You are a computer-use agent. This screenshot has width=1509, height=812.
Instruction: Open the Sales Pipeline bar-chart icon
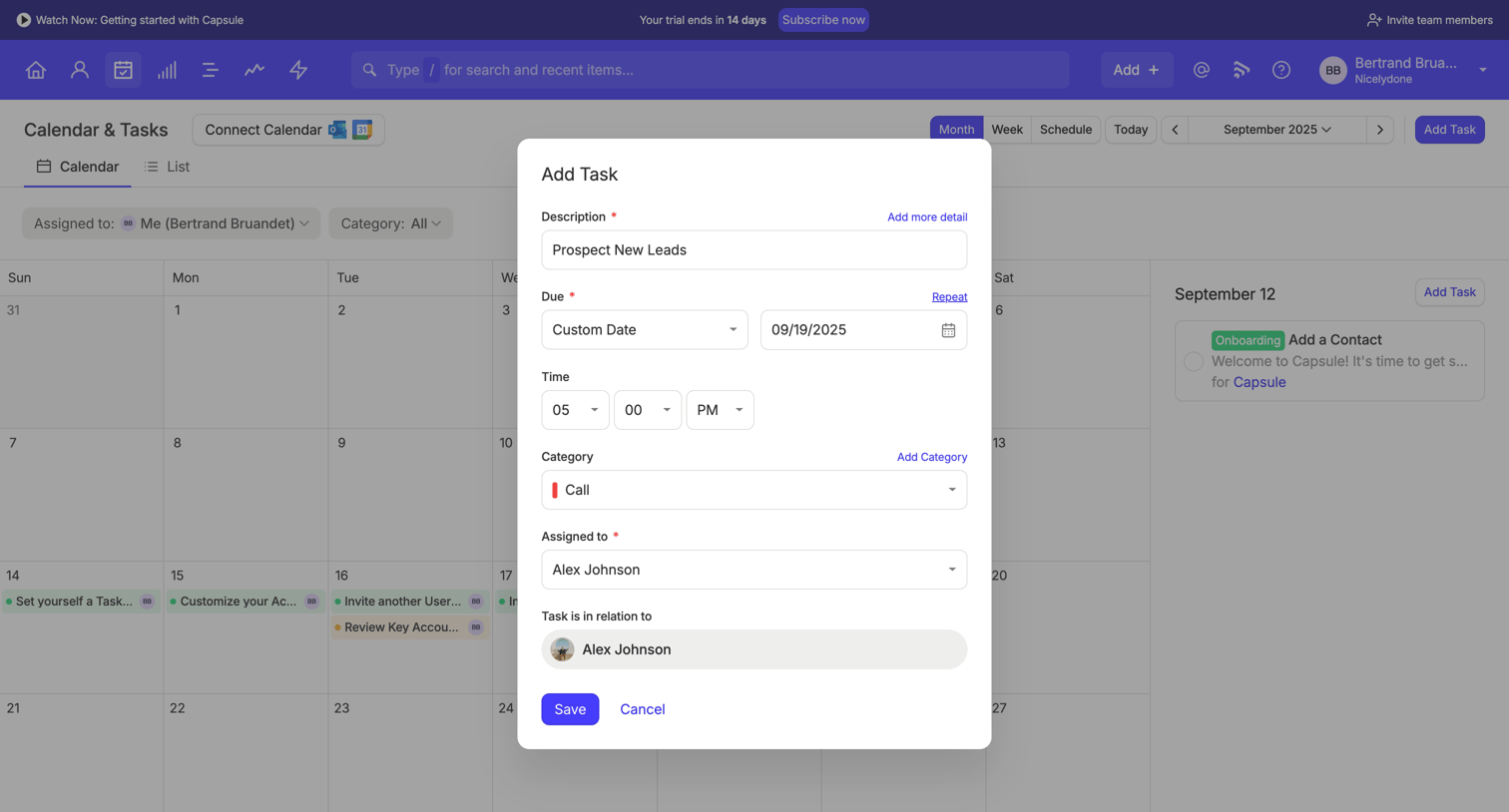point(167,70)
